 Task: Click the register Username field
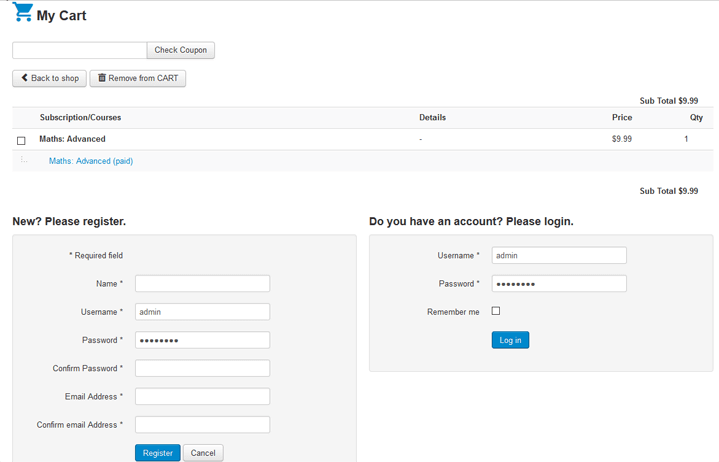tap(202, 312)
